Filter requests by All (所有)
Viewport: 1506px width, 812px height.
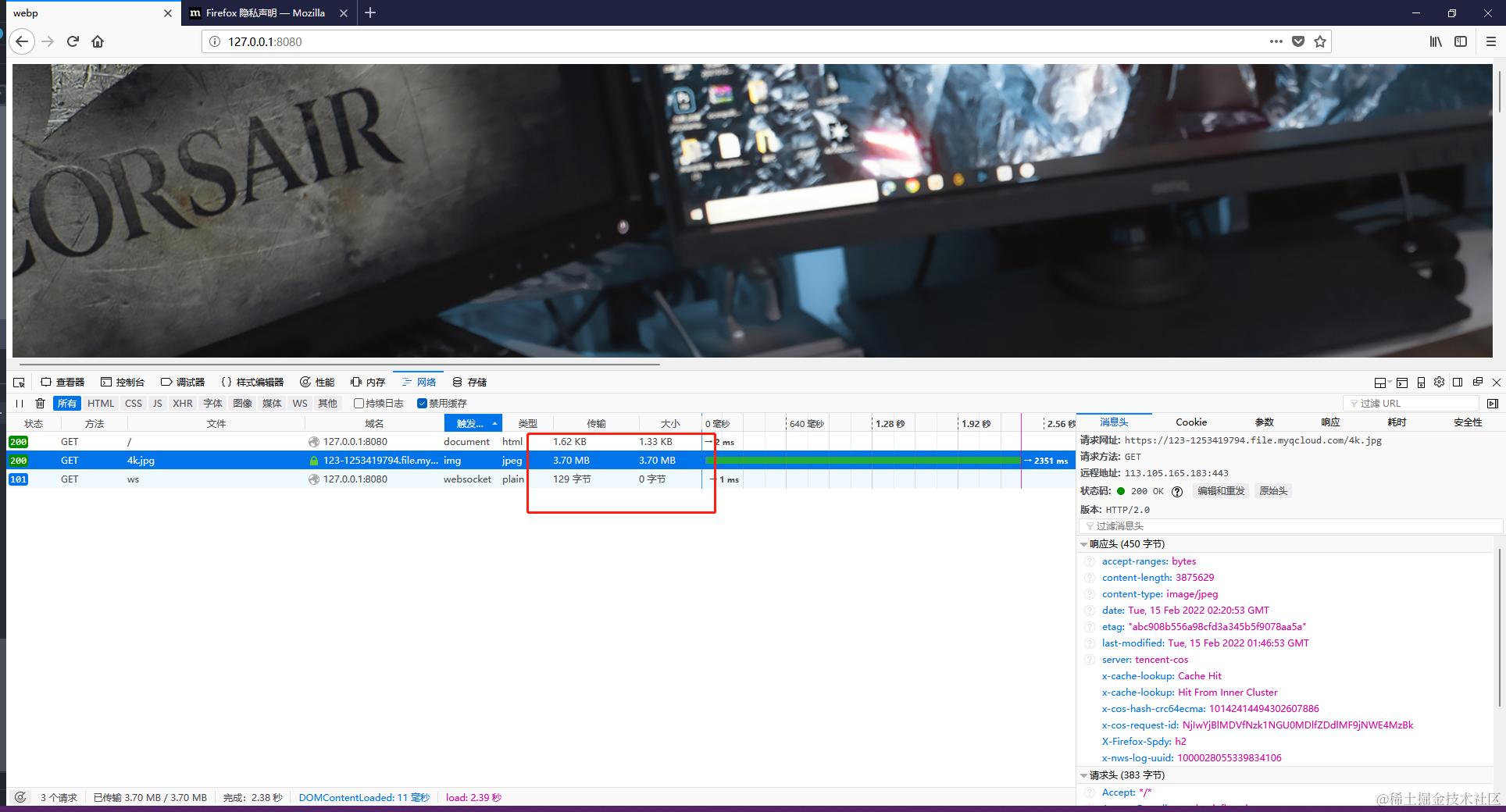(67, 404)
